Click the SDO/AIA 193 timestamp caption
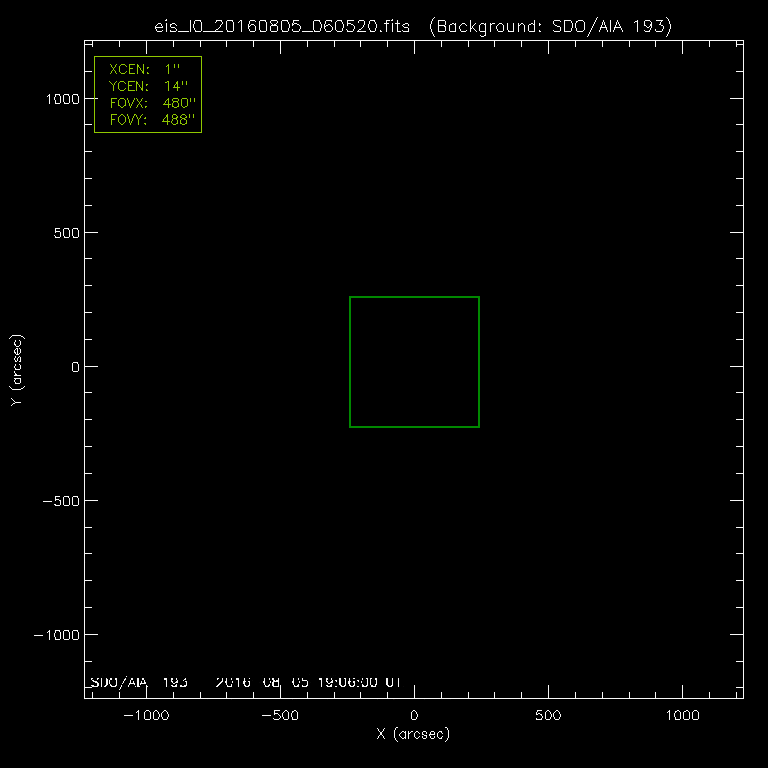768x768 pixels. (x=245, y=682)
